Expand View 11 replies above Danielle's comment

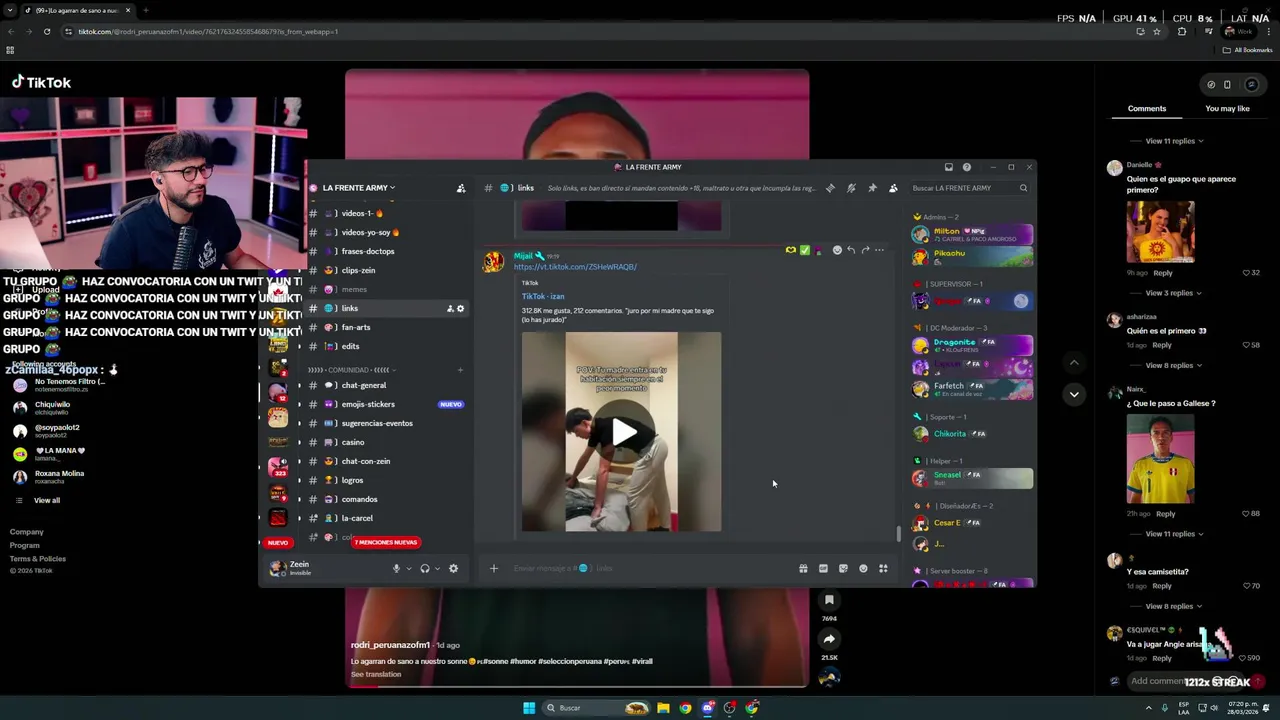tap(1174, 141)
